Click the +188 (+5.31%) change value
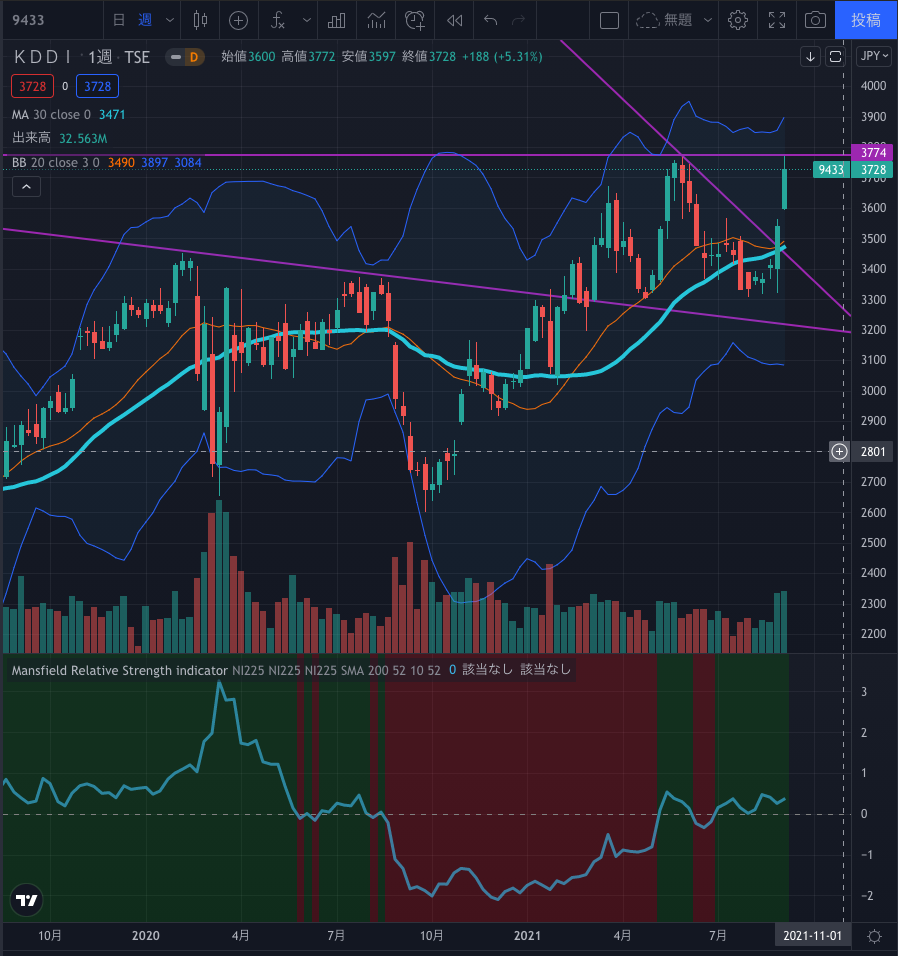 [x=502, y=57]
